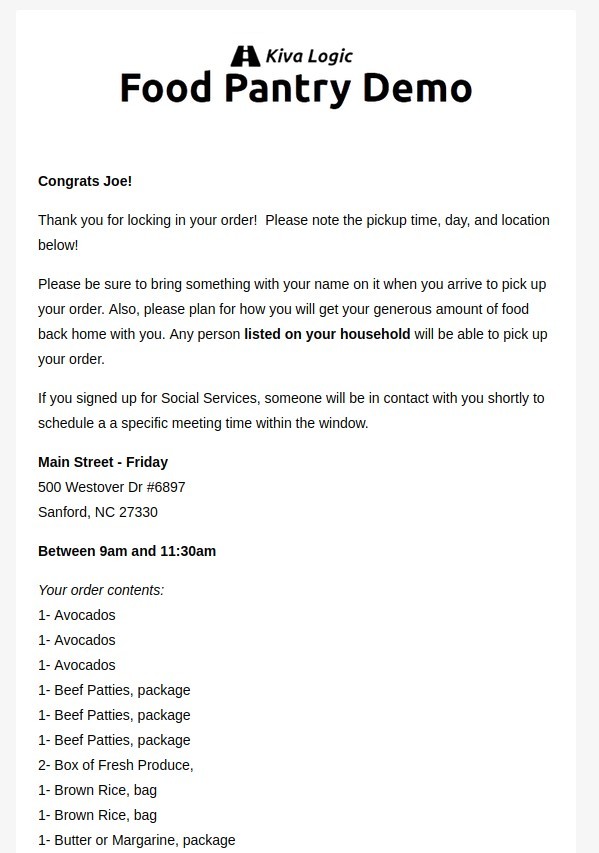This screenshot has width=599, height=853.
Task: Click the last Beef Patties, package item
Action: click(x=114, y=740)
